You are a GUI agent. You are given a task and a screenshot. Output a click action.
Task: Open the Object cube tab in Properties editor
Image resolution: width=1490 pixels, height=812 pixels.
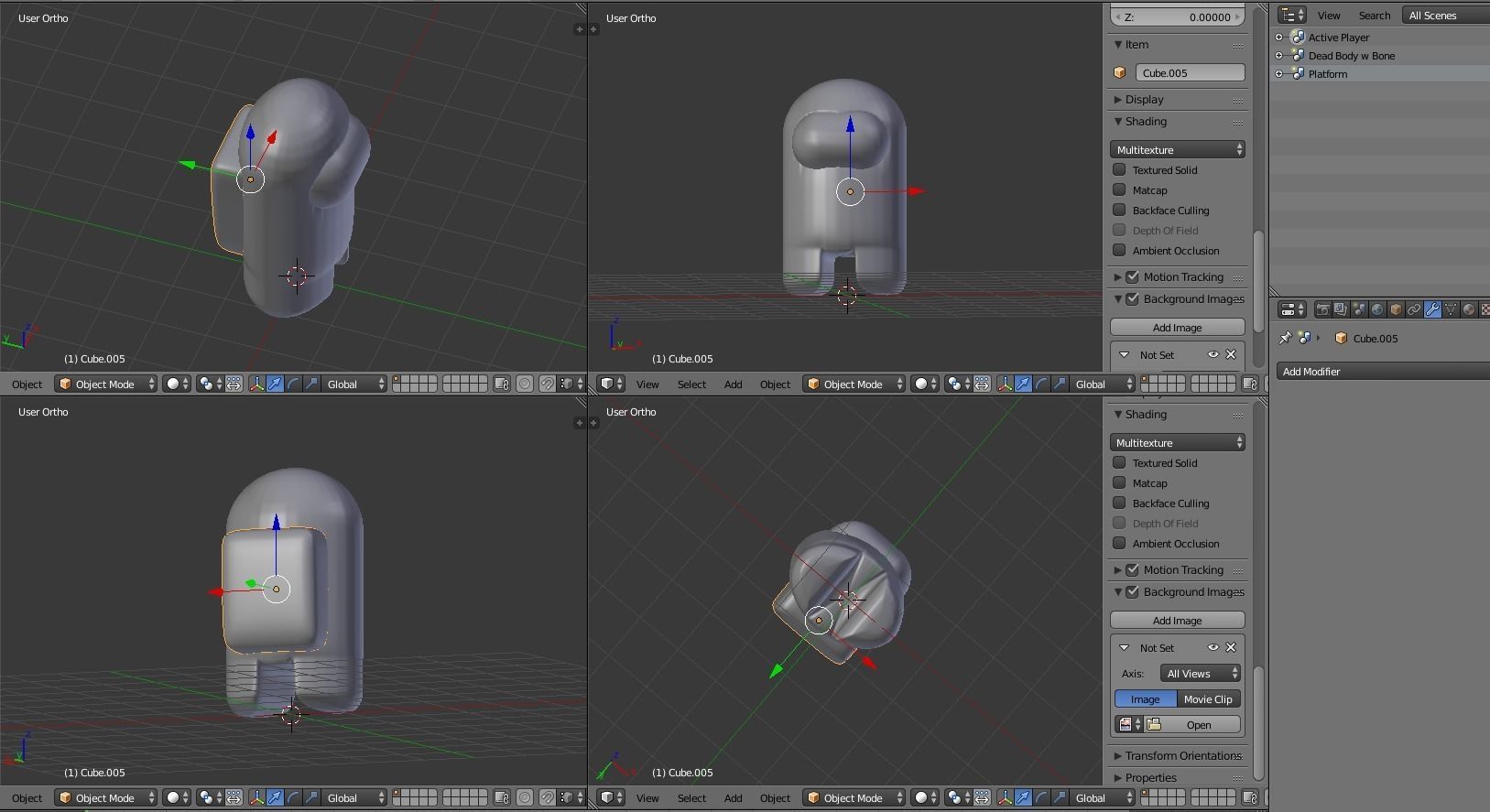(1396, 309)
